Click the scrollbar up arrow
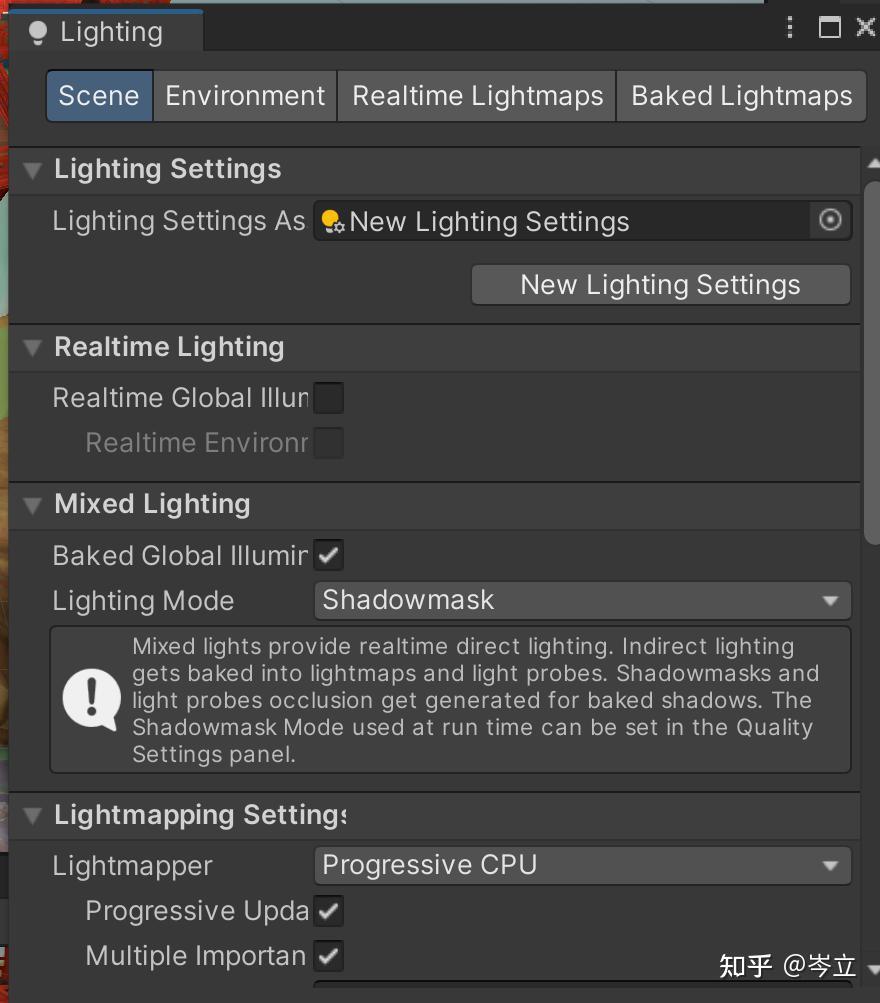Image resolution: width=880 pixels, height=1003 pixels. click(x=872, y=160)
